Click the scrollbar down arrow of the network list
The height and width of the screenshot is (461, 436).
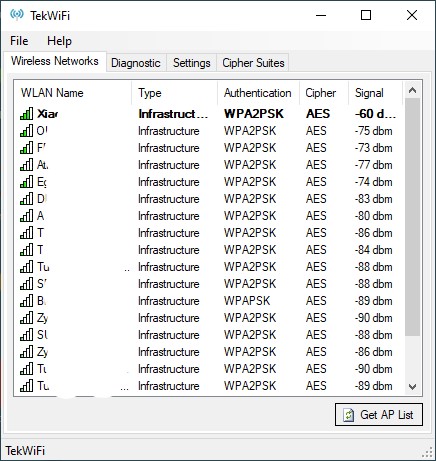[413, 387]
